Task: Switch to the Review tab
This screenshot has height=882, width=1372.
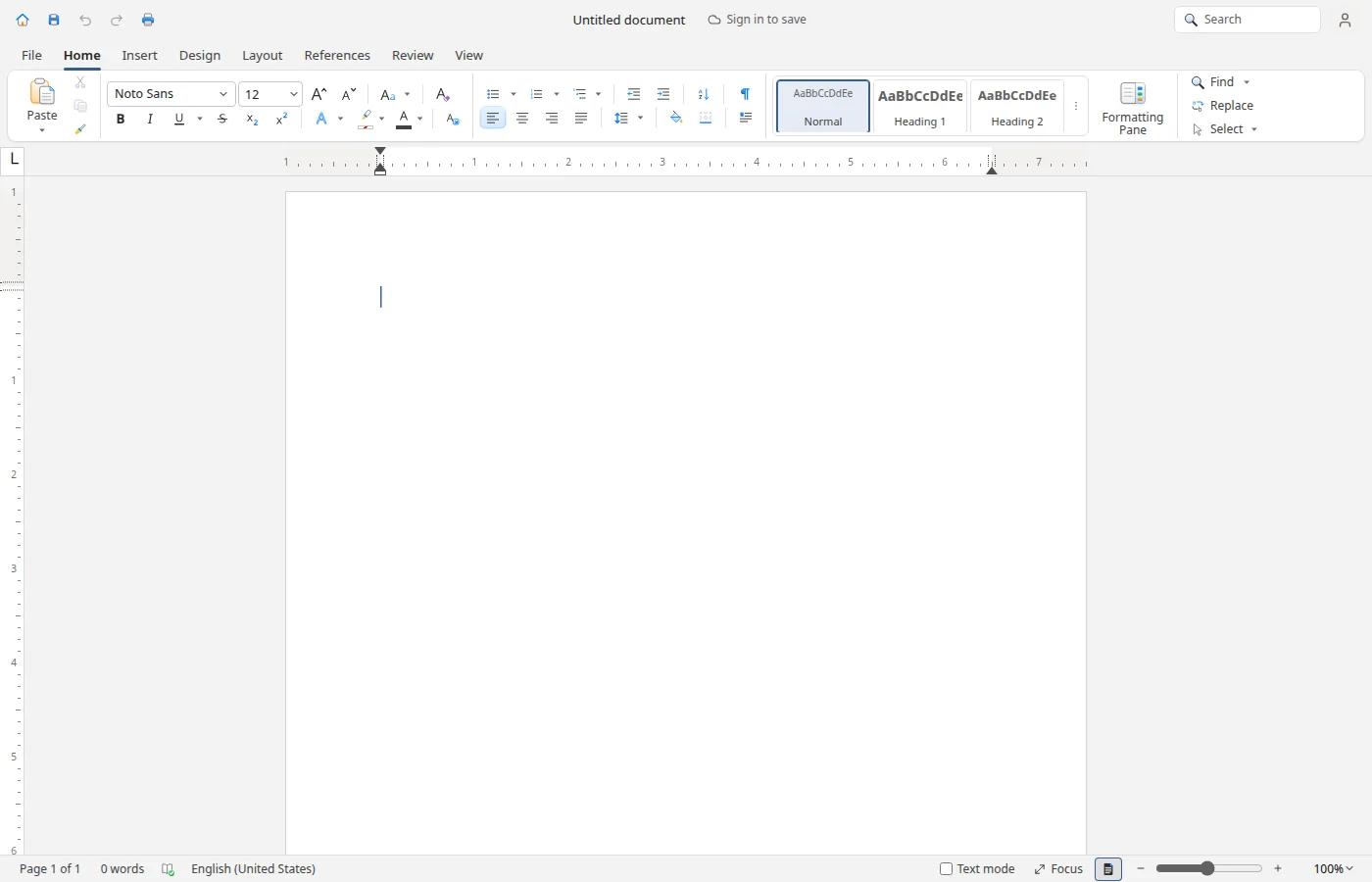Action: pos(413,56)
